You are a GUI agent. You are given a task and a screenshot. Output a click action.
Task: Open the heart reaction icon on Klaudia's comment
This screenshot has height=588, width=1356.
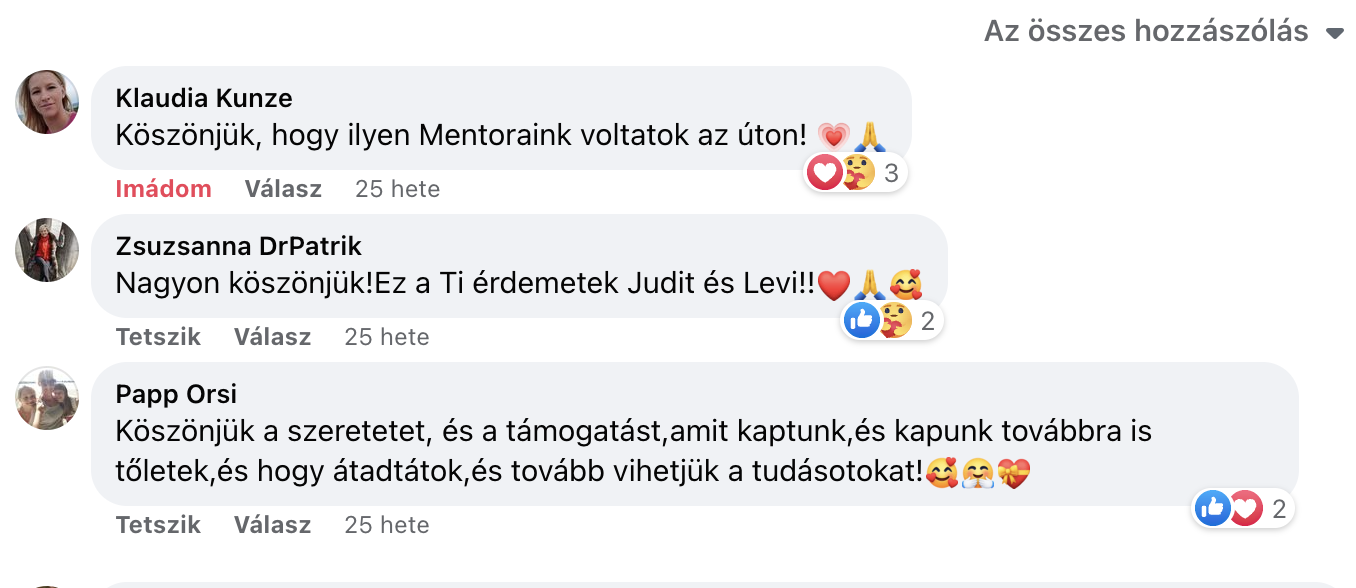tap(824, 173)
